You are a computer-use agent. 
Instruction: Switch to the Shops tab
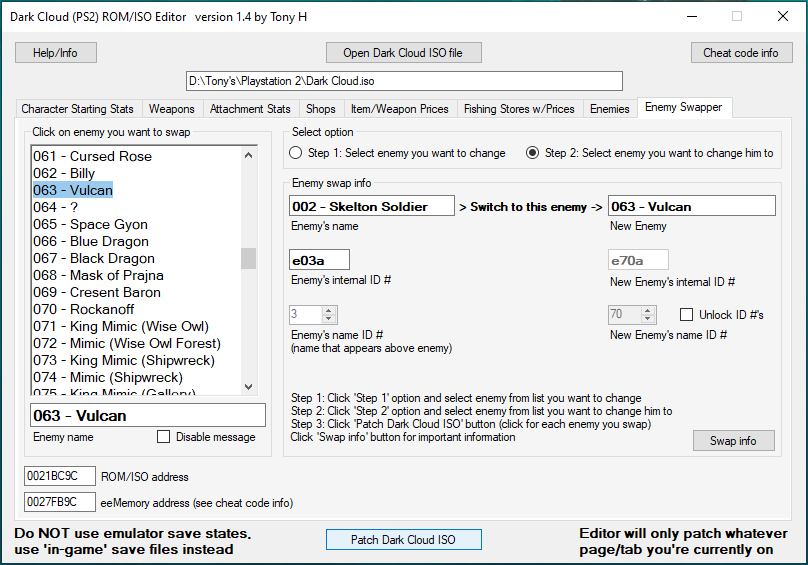321,109
